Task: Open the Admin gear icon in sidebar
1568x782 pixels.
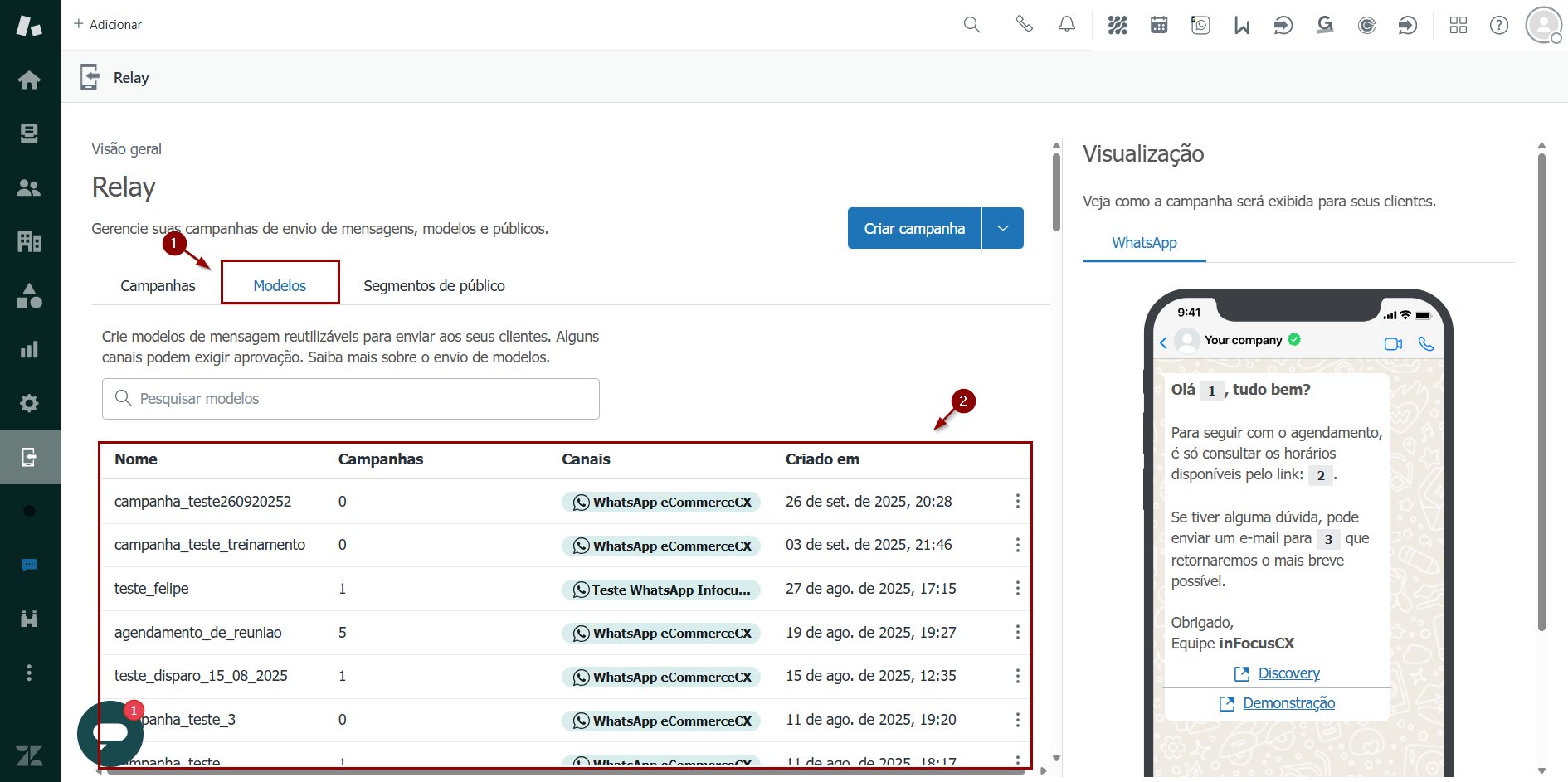Action: (x=29, y=403)
